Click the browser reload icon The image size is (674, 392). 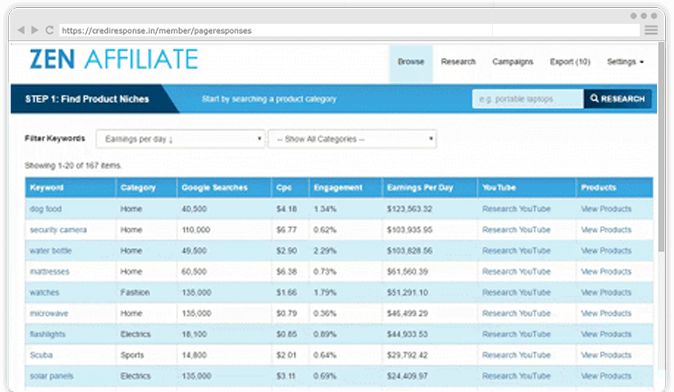tap(49, 30)
